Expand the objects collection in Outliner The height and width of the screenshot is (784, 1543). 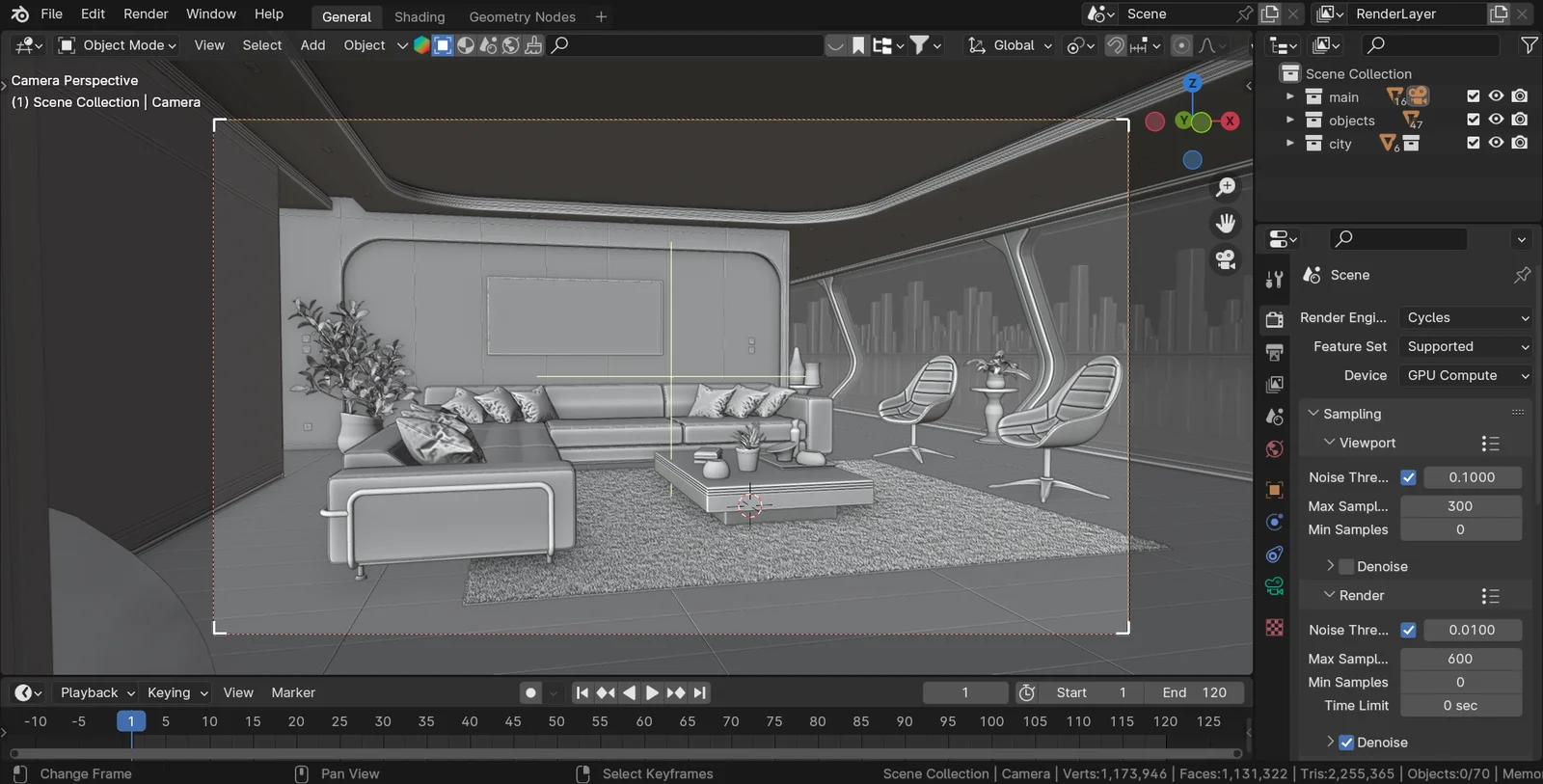click(x=1290, y=120)
